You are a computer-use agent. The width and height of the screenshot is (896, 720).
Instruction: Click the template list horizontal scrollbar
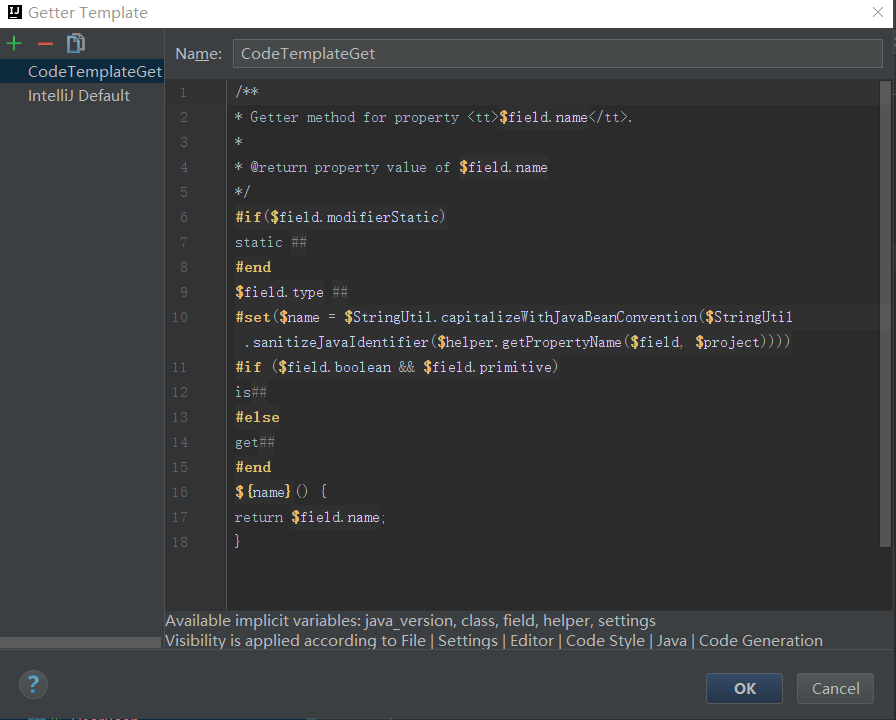click(80, 643)
